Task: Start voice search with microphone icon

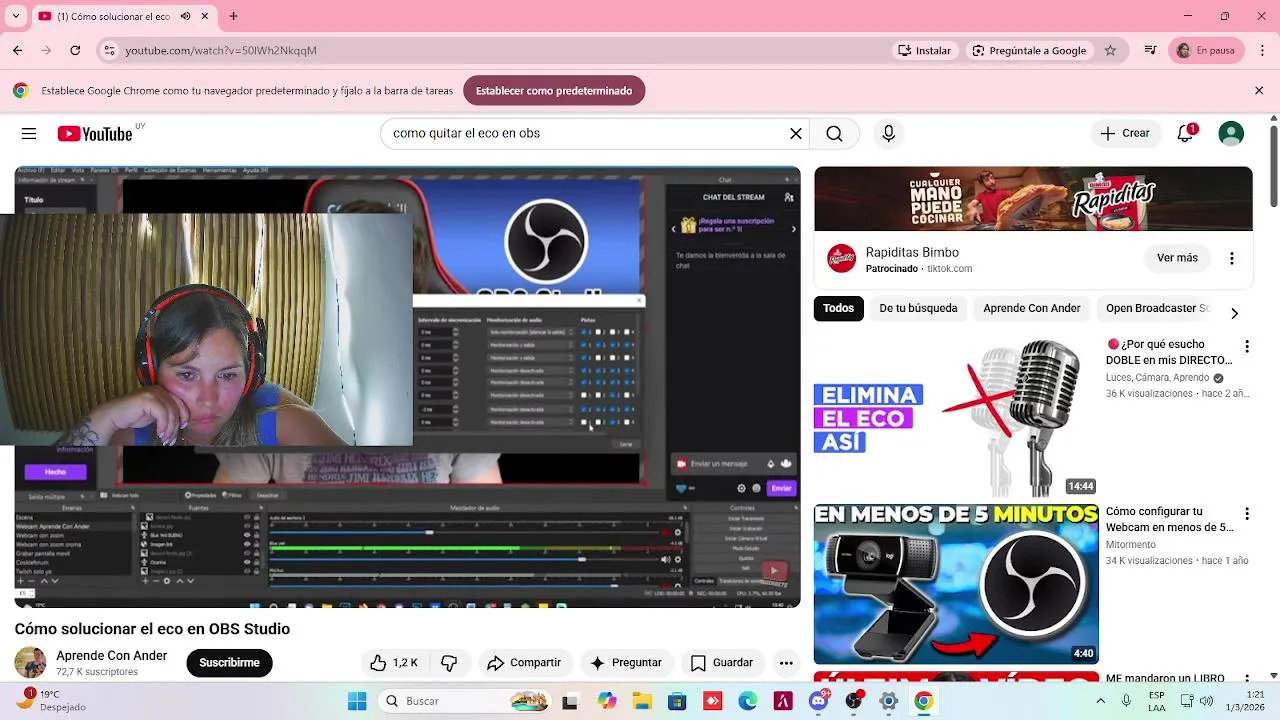Action: pos(888,133)
